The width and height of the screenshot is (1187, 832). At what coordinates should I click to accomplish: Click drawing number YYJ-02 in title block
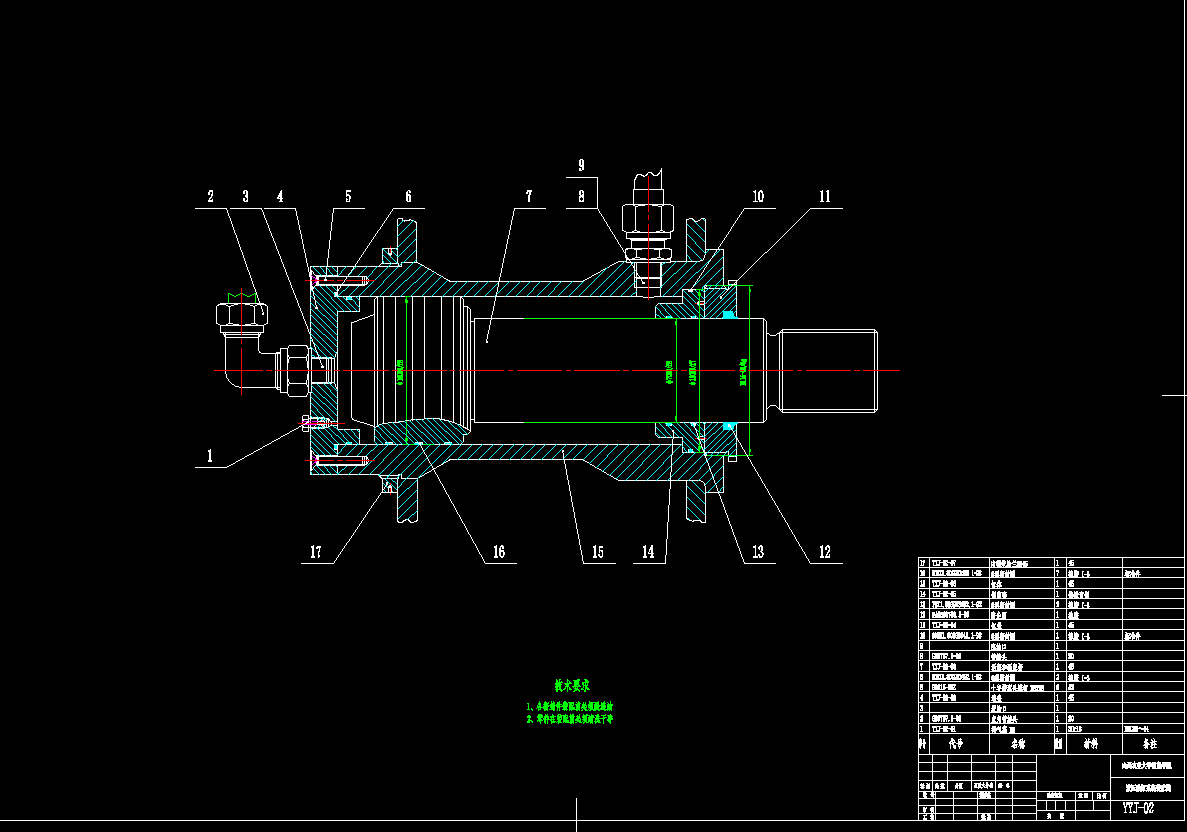pyautogui.click(x=1138, y=808)
